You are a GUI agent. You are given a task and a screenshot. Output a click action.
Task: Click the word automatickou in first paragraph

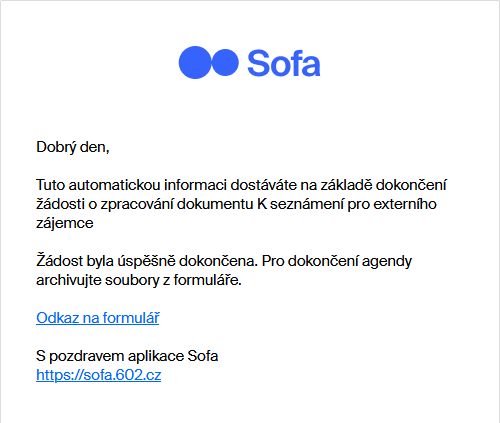tap(114, 185)
